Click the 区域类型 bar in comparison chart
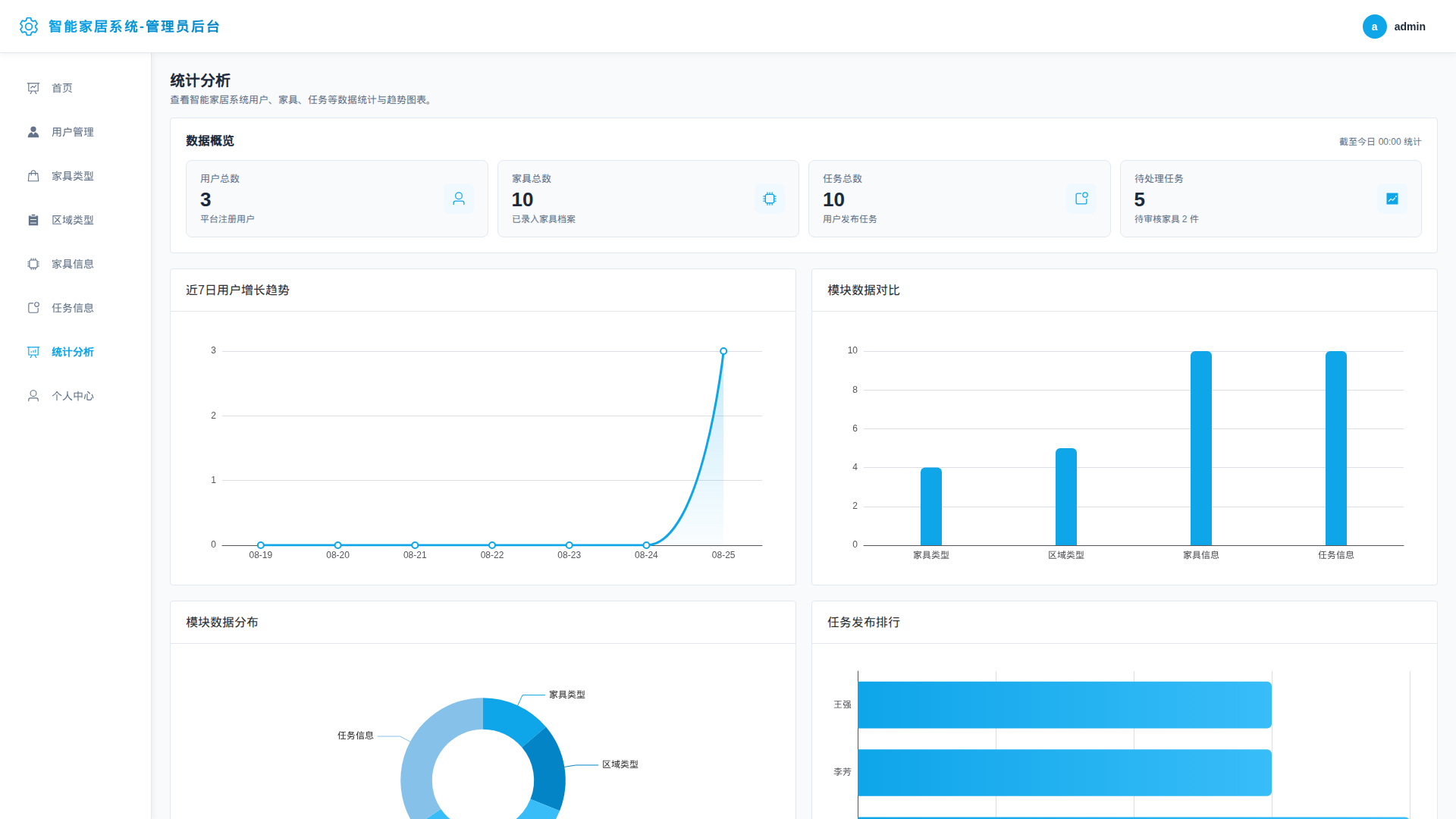 pos(1066,497)
